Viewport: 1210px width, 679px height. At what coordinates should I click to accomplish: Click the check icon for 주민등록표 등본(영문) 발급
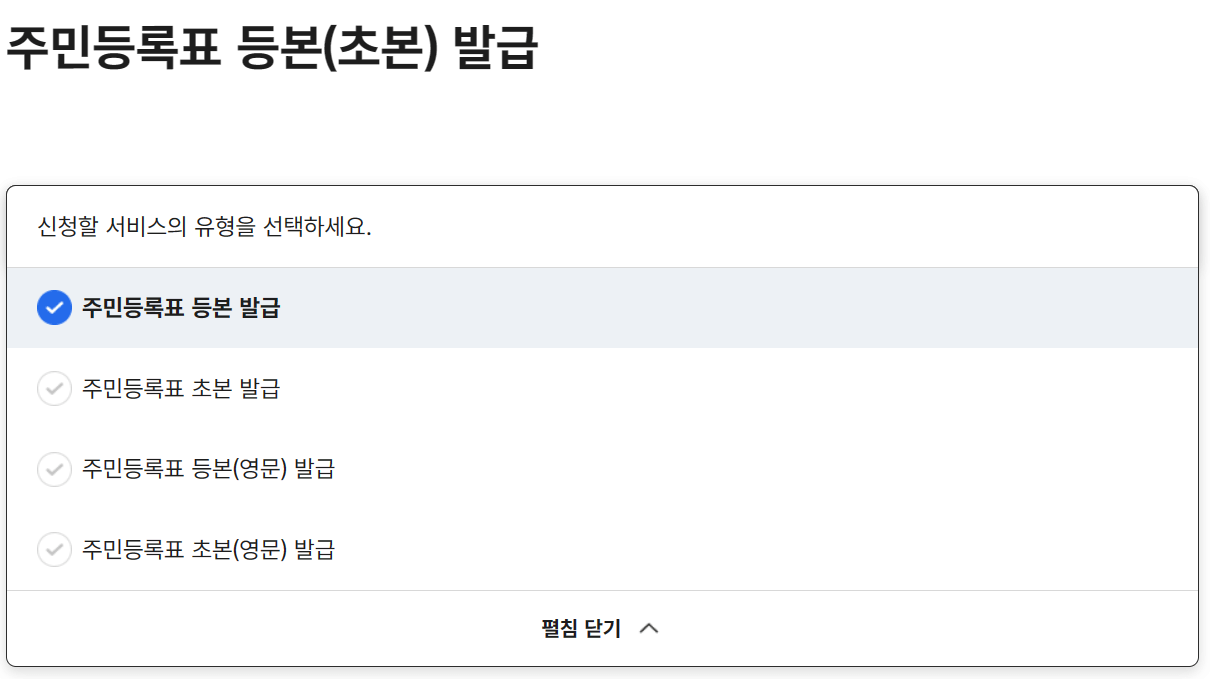point(53,469)
